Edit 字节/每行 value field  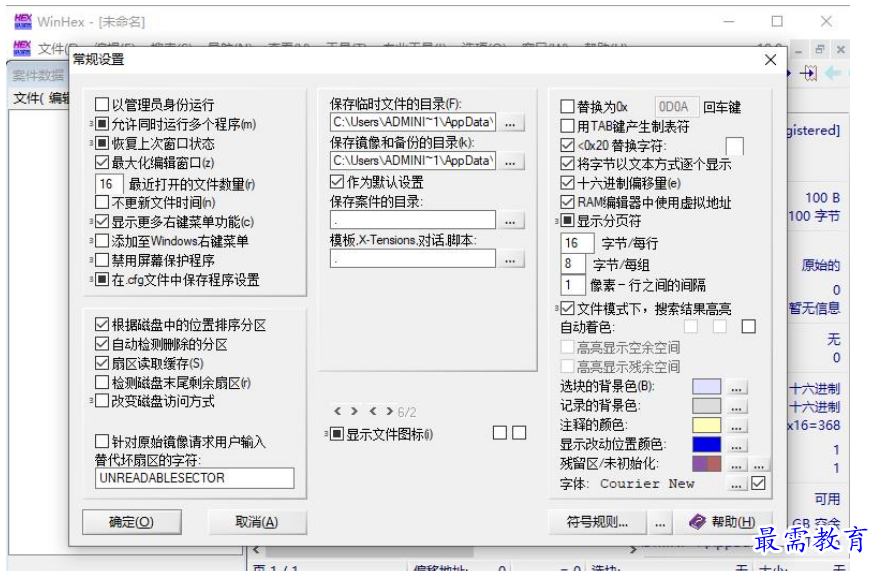[x=577, y=242]
